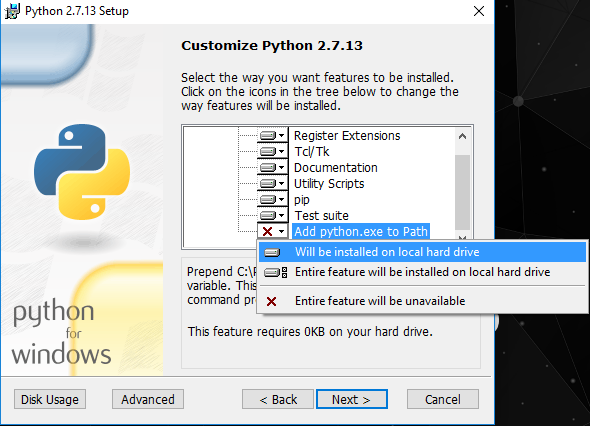This screenshot has width=590, height=426.
Task: Select Utility Scripts tree item
Action: click(x=329, y=184)
